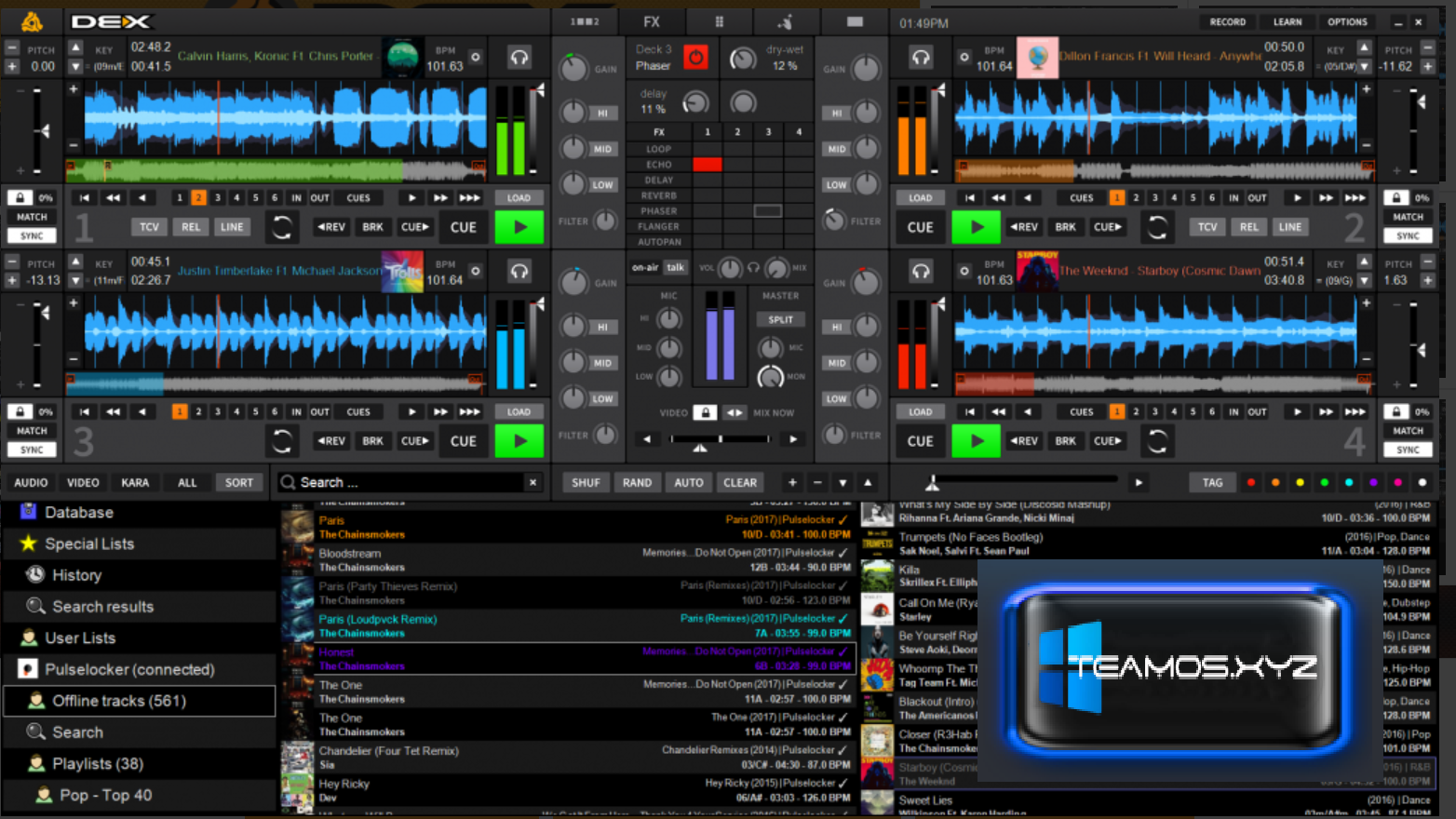Open User Lists in sidebar
Screen dimensions: 1456x819
[140, 638]
